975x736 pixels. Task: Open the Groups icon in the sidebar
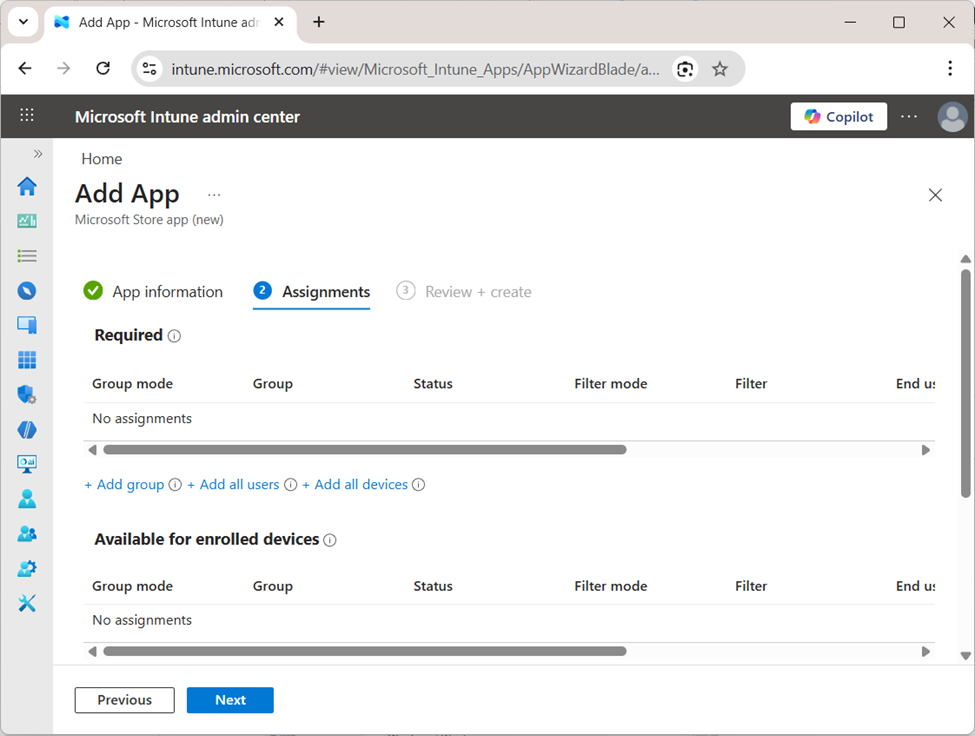[x=26, y=533]
